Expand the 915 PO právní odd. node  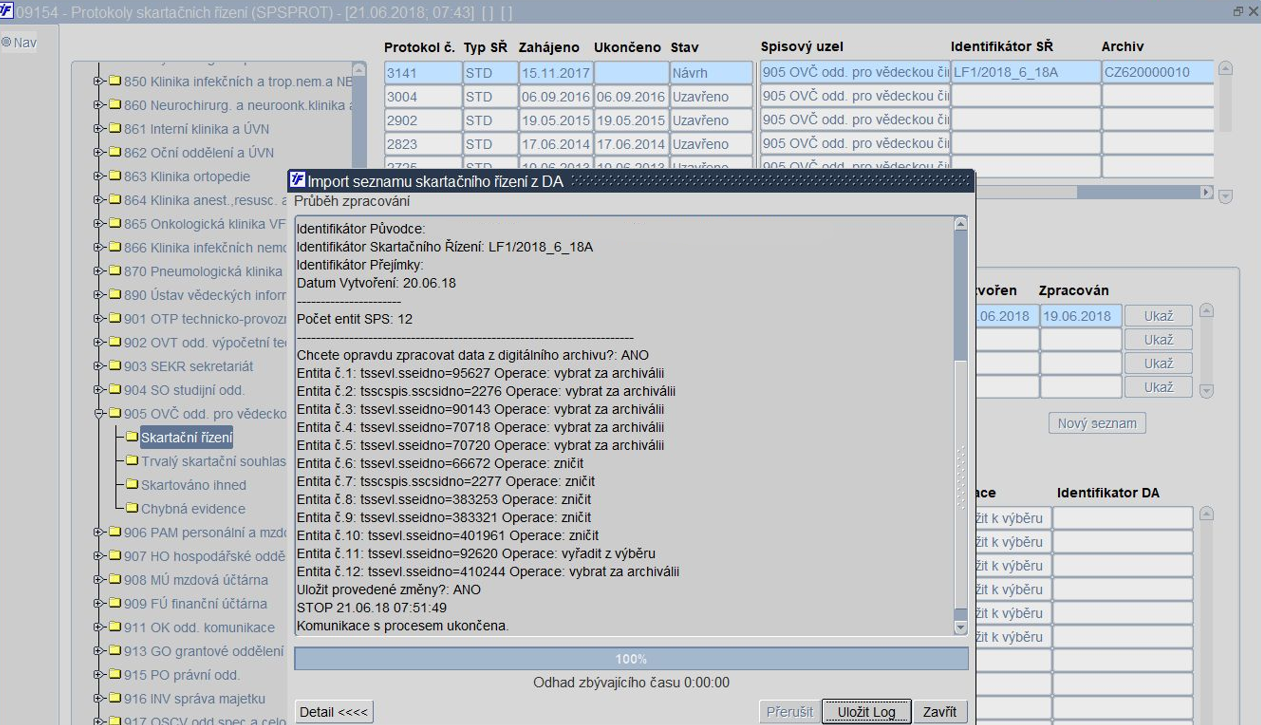pyautogui.click(x=99, y=675)
